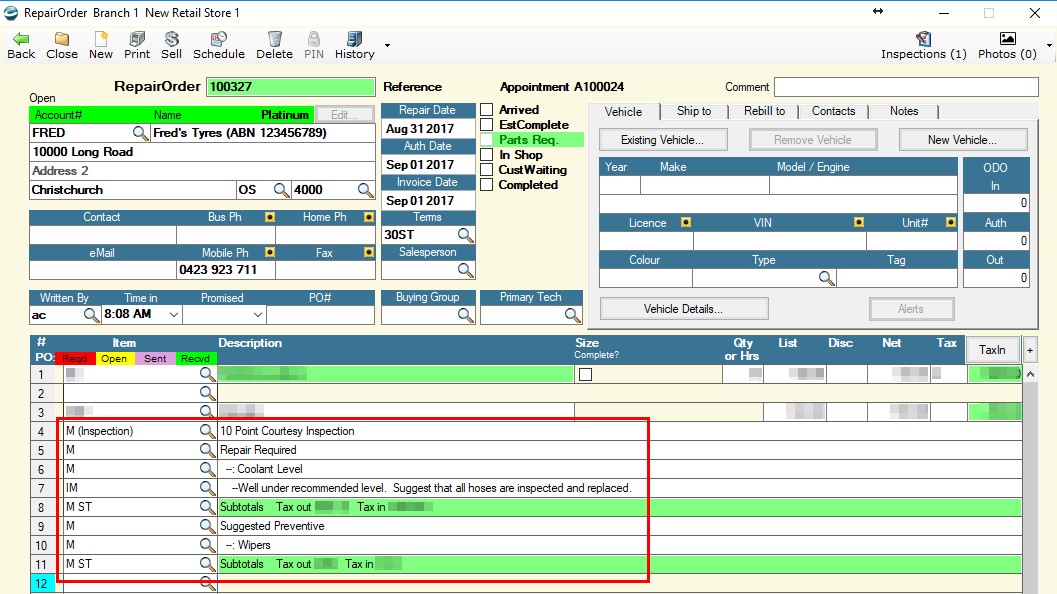Toggle the Home Ph yellow marker
This screenshot has height=594, width=1057.
(x=369, y=216)
